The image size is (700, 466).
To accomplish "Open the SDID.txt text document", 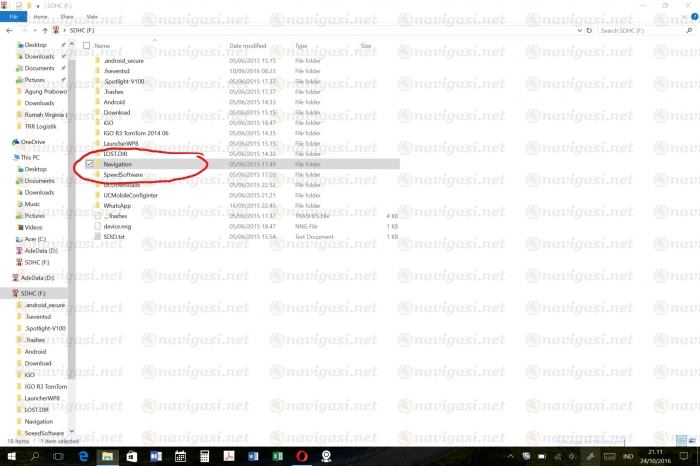I will [97, 236].
